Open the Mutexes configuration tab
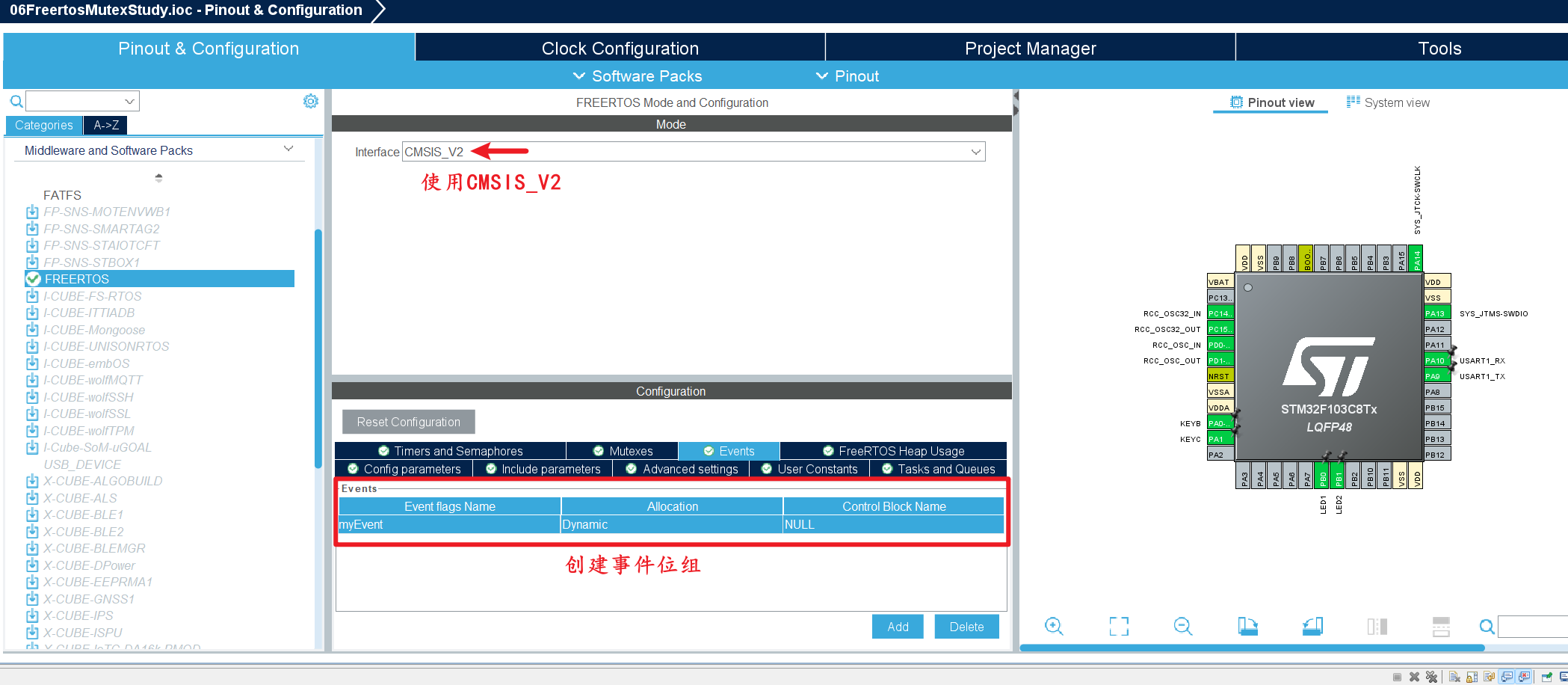 click(x=623, y=451)
